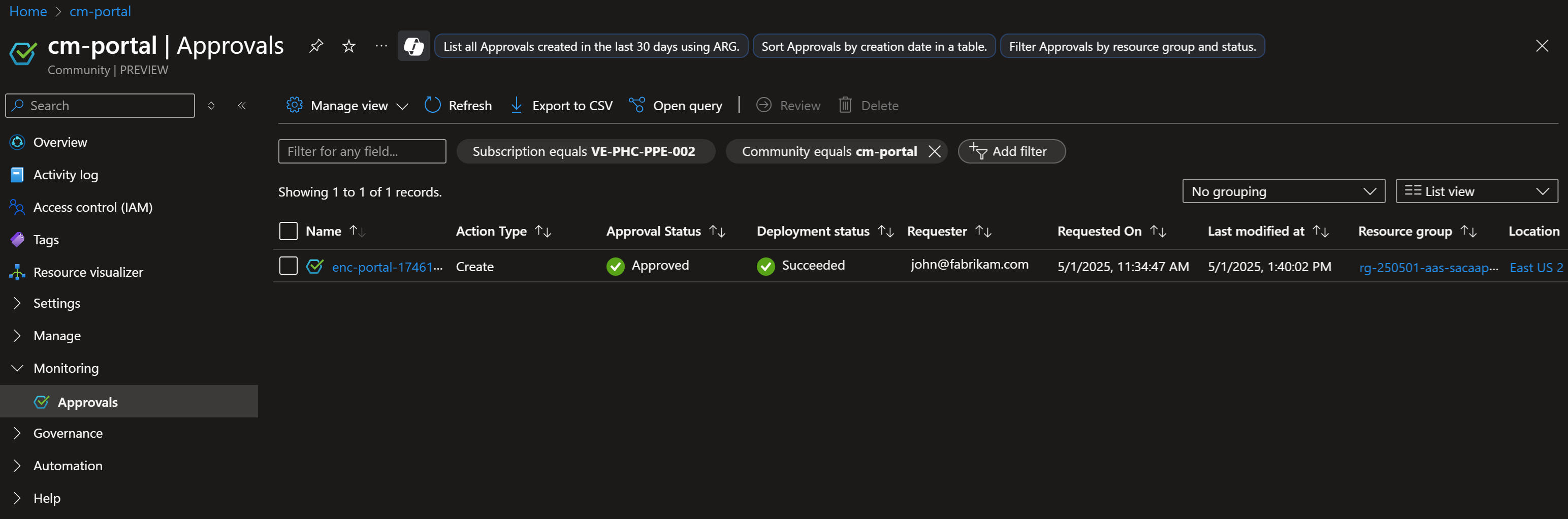1568x519 pixels.
Task: Close the Approvals blade
Action: 1542,46
